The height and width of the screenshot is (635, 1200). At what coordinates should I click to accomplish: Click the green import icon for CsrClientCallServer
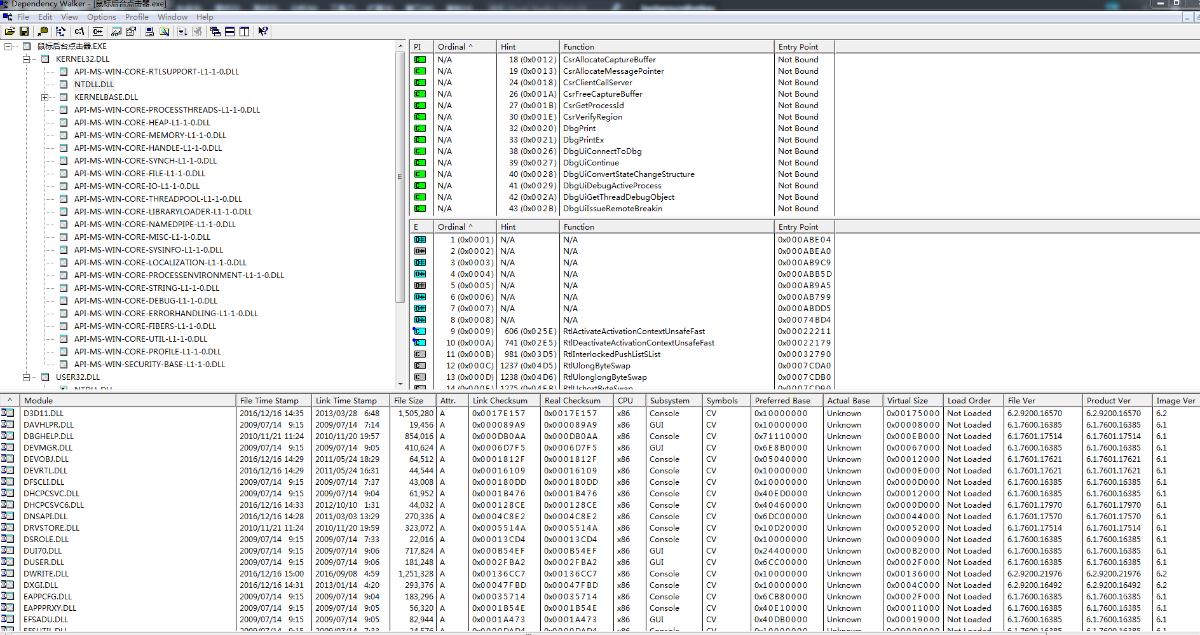(420, 82)
